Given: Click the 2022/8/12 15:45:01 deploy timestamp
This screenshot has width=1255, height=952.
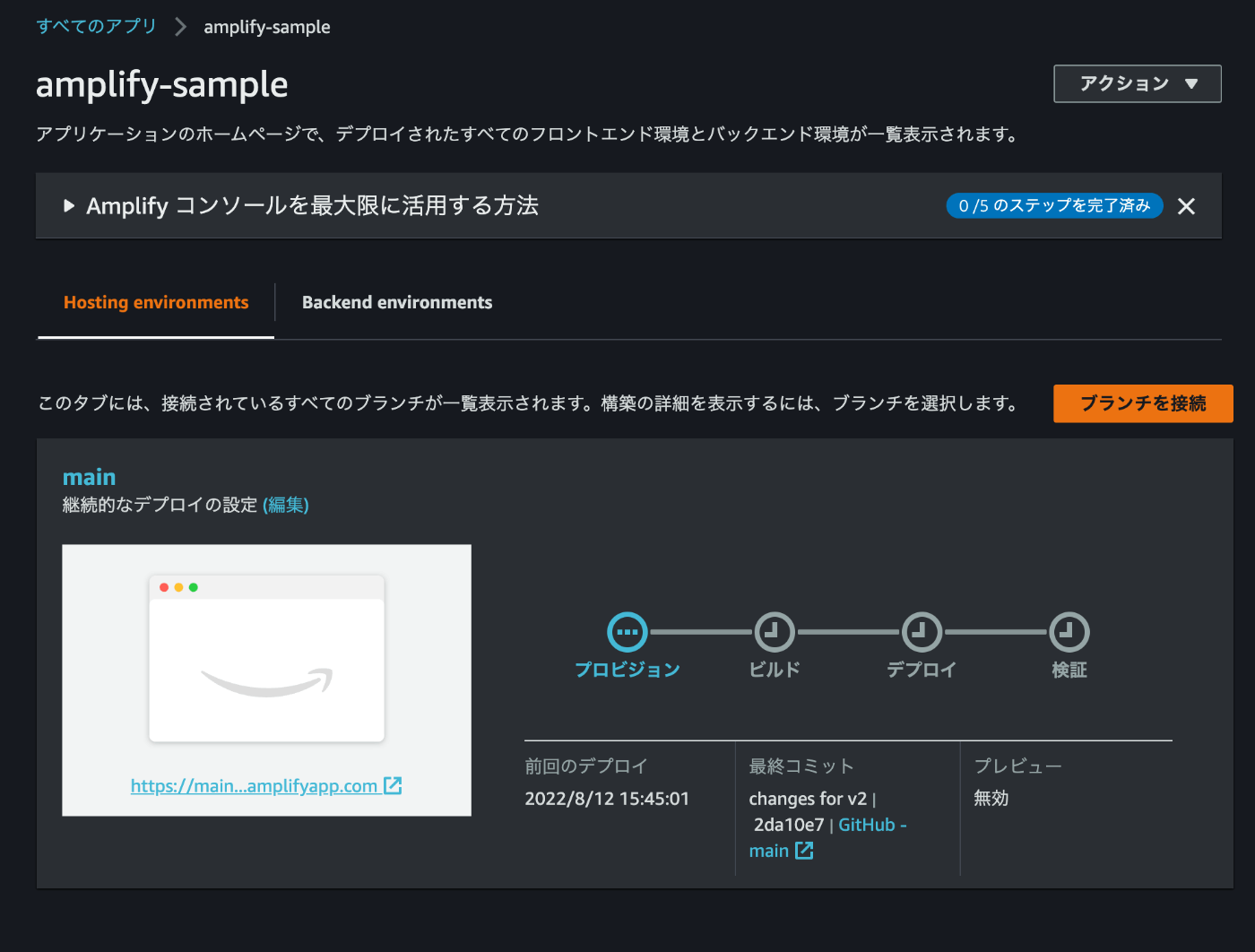Looking at the screenshot, I should pyautogui.click(x=607, y=799).
